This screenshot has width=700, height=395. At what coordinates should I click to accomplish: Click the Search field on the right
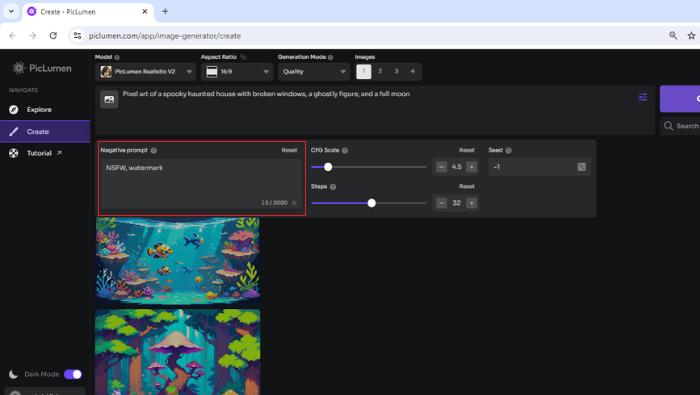(680, 126)
